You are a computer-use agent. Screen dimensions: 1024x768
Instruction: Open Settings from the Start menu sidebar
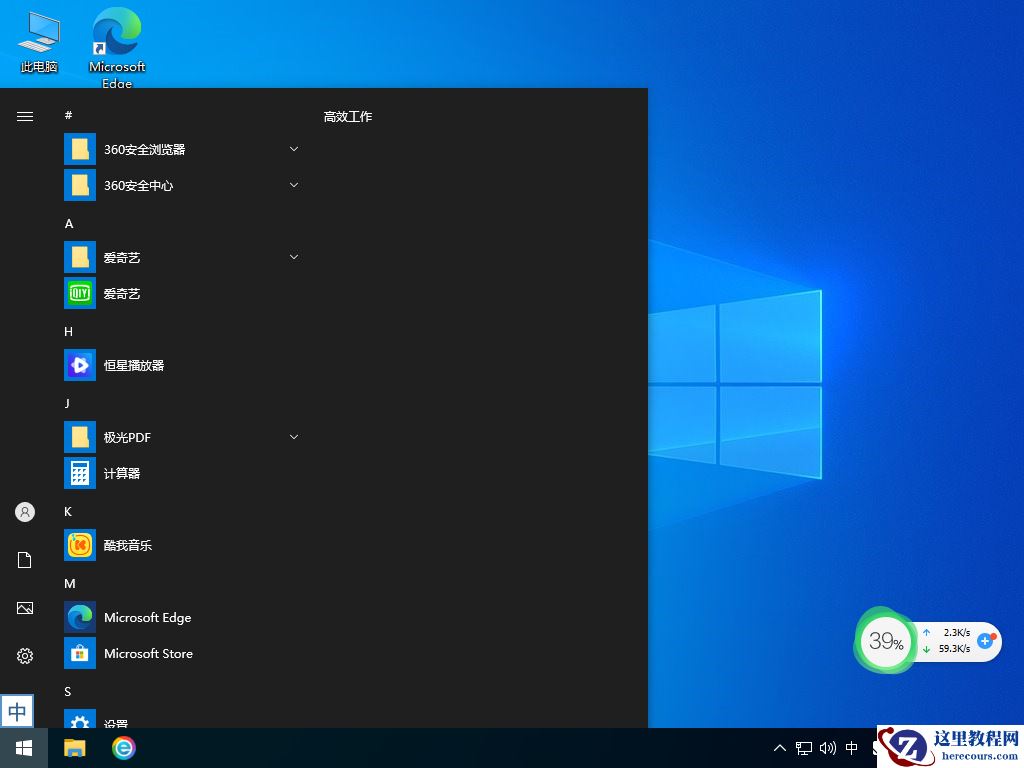24,656
